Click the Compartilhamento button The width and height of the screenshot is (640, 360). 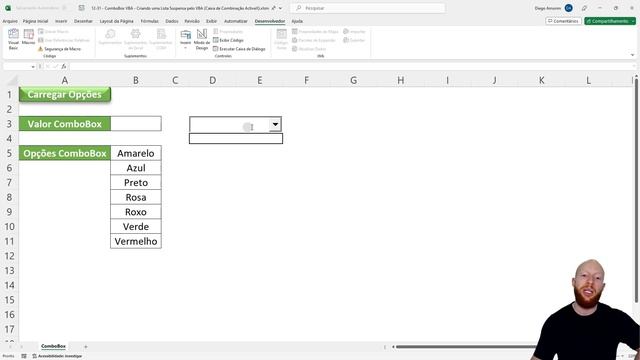(x=610, y=21)
